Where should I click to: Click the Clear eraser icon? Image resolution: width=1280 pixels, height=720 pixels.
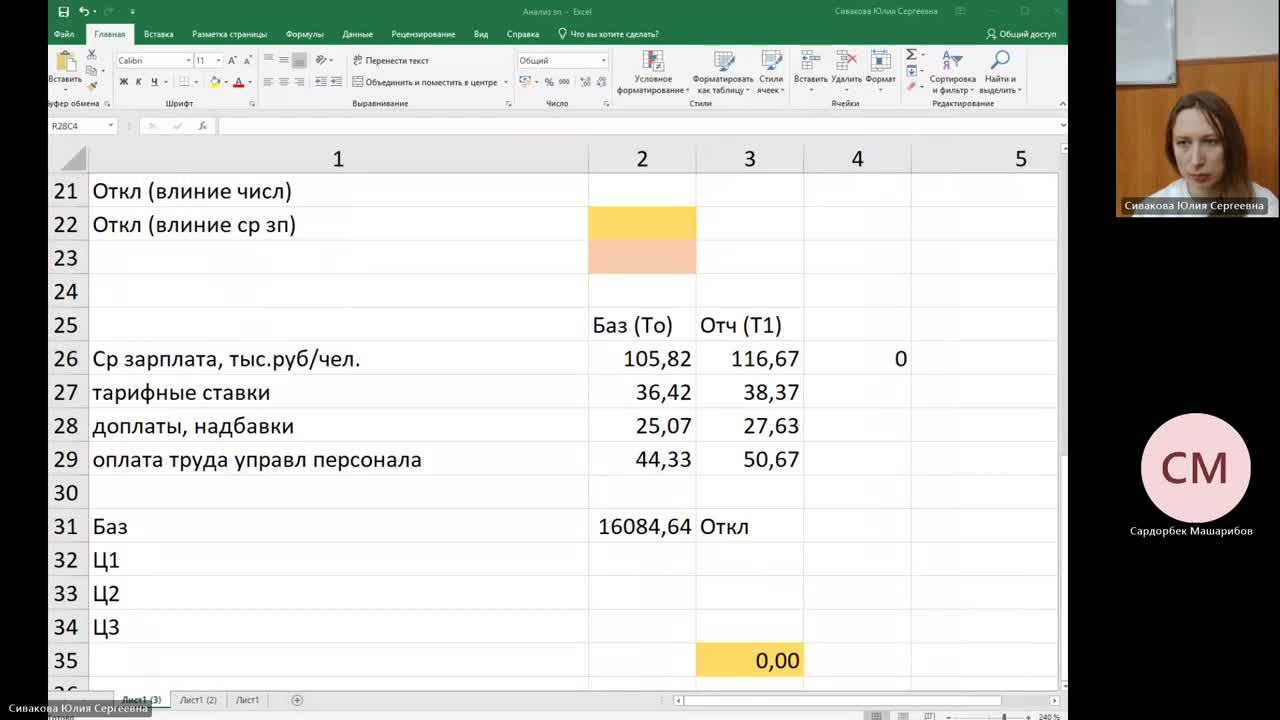pos(911,86)
